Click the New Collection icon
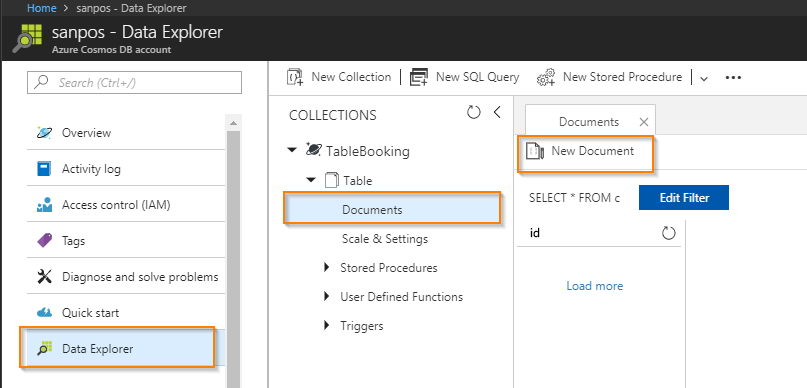Viewport: 807px width, 388px height. click(x=295, y=77)
